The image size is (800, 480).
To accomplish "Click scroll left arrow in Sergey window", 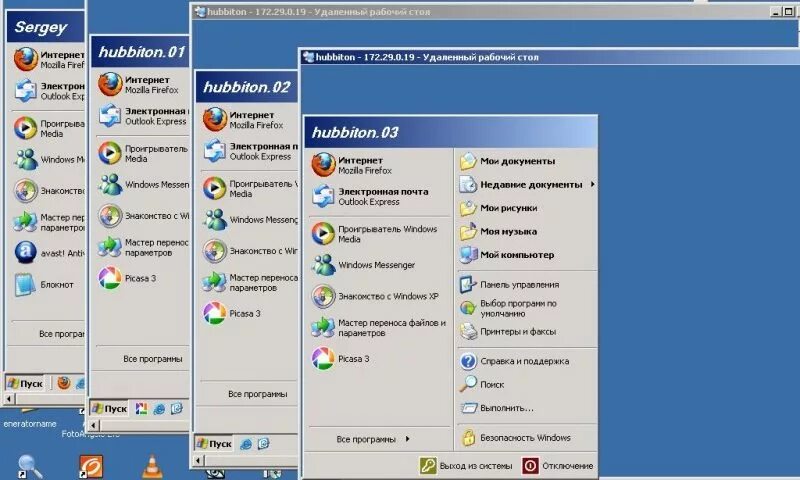I will (x=9, y=398).
